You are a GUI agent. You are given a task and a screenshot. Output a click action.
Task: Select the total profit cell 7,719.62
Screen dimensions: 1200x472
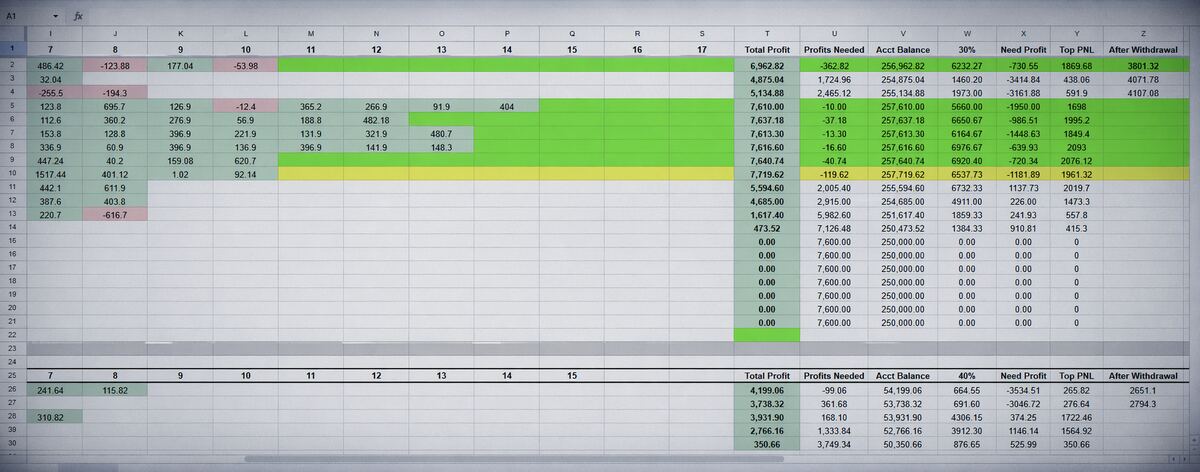tap(768, 173)
